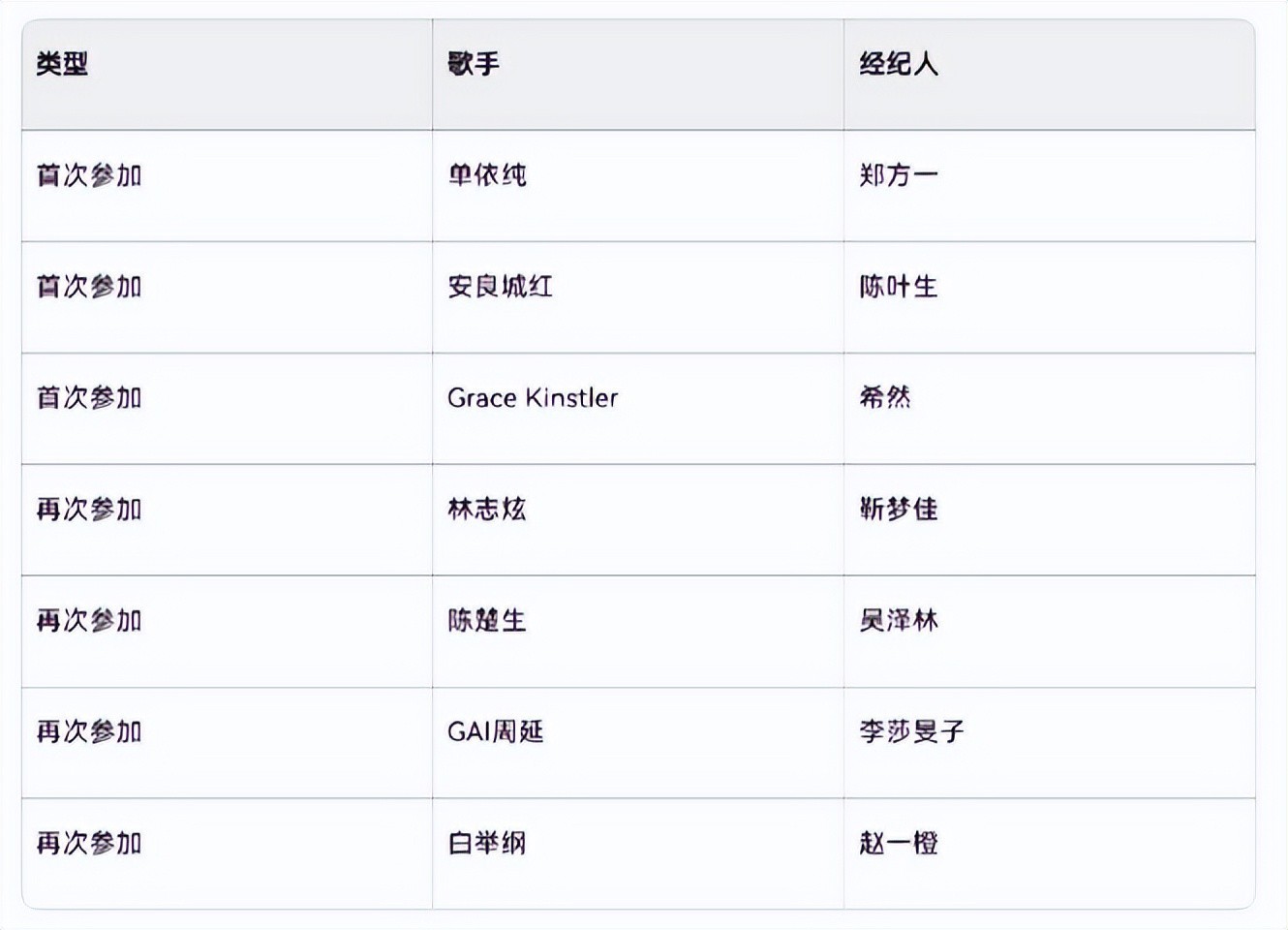Click 再次参加 in the 白举纲 row
The height and width of the screenshot is (930, 1288).
click(89, 843)
